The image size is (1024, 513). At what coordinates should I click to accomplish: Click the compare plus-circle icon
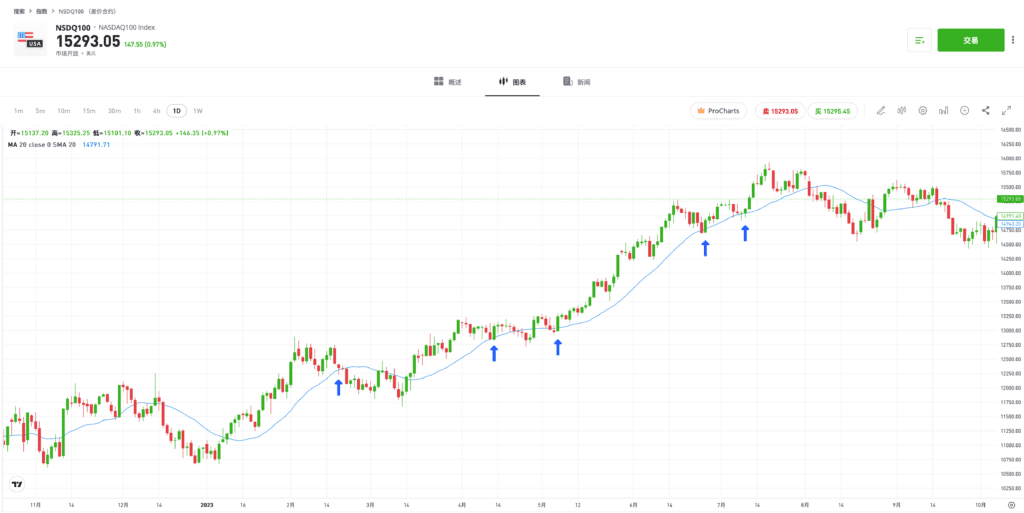[965, 111]
